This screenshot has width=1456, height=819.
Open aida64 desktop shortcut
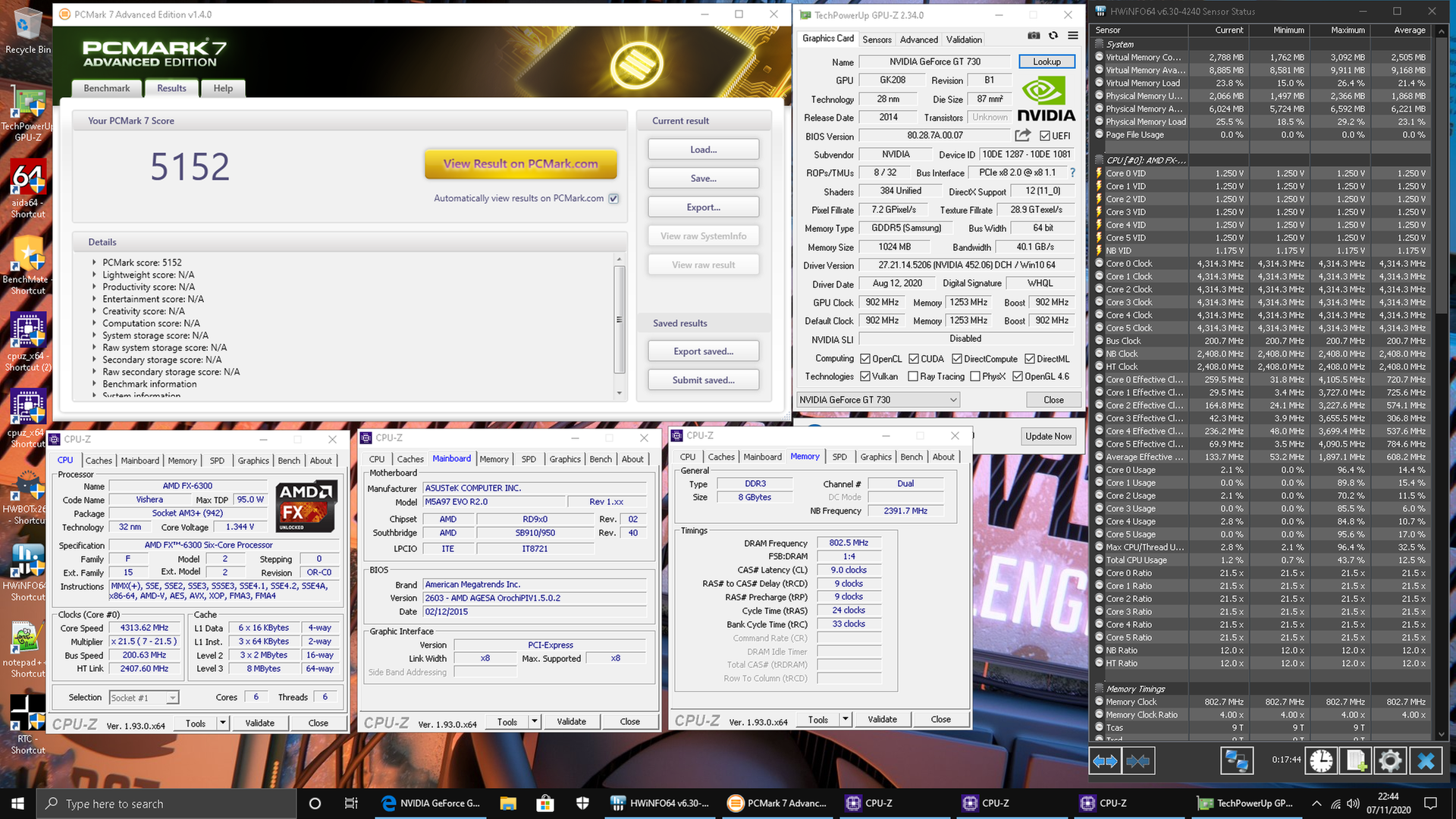(x=28, y=190)
